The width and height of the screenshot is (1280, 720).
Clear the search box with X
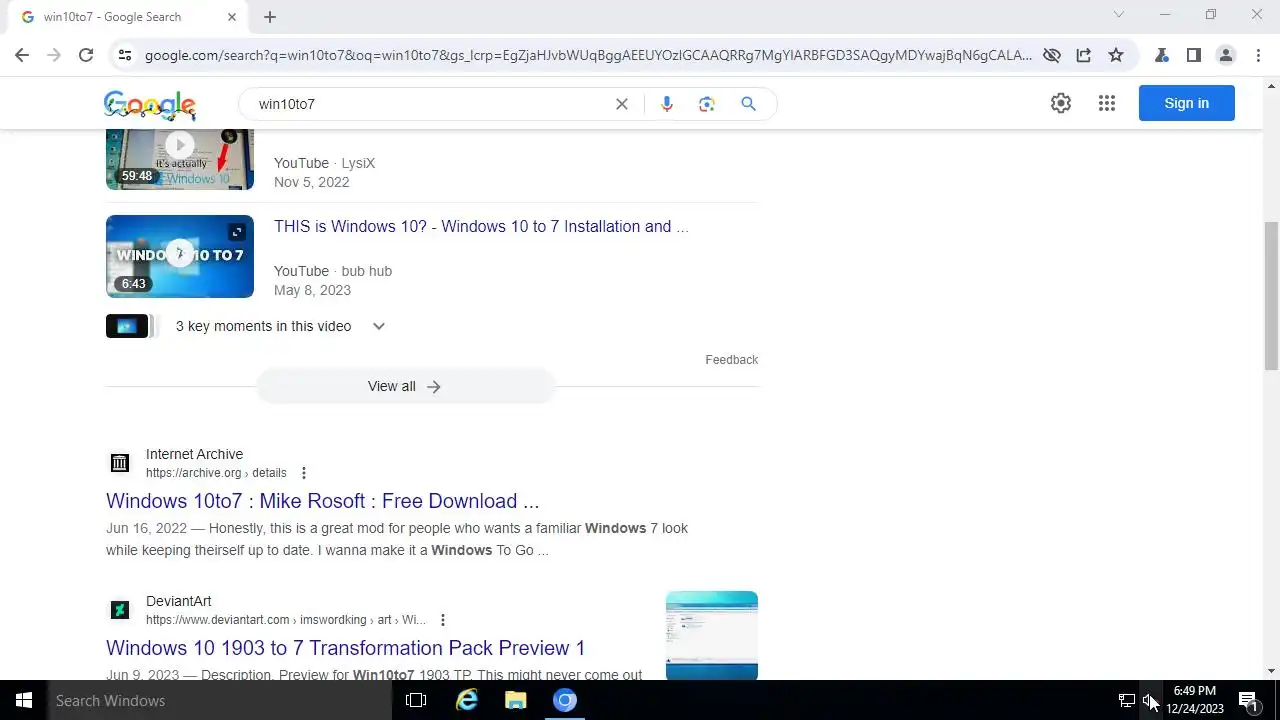pyautogui.click(x=621, y=104)
